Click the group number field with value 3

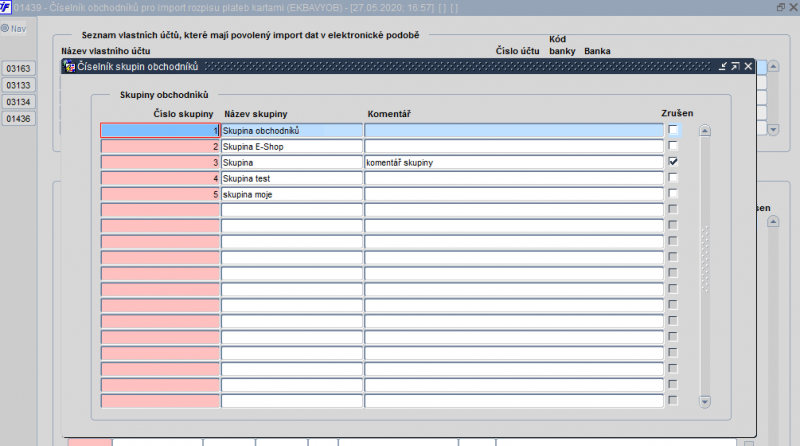point(160,162)
